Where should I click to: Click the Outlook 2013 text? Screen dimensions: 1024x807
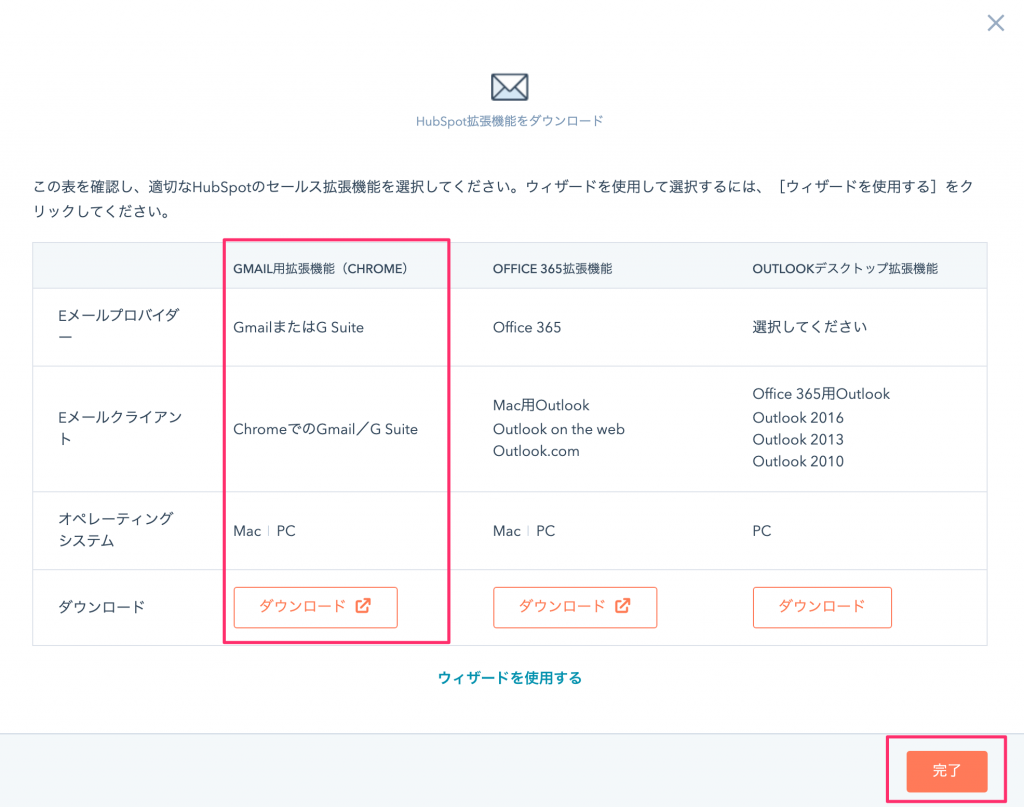[x=797, y=439]
